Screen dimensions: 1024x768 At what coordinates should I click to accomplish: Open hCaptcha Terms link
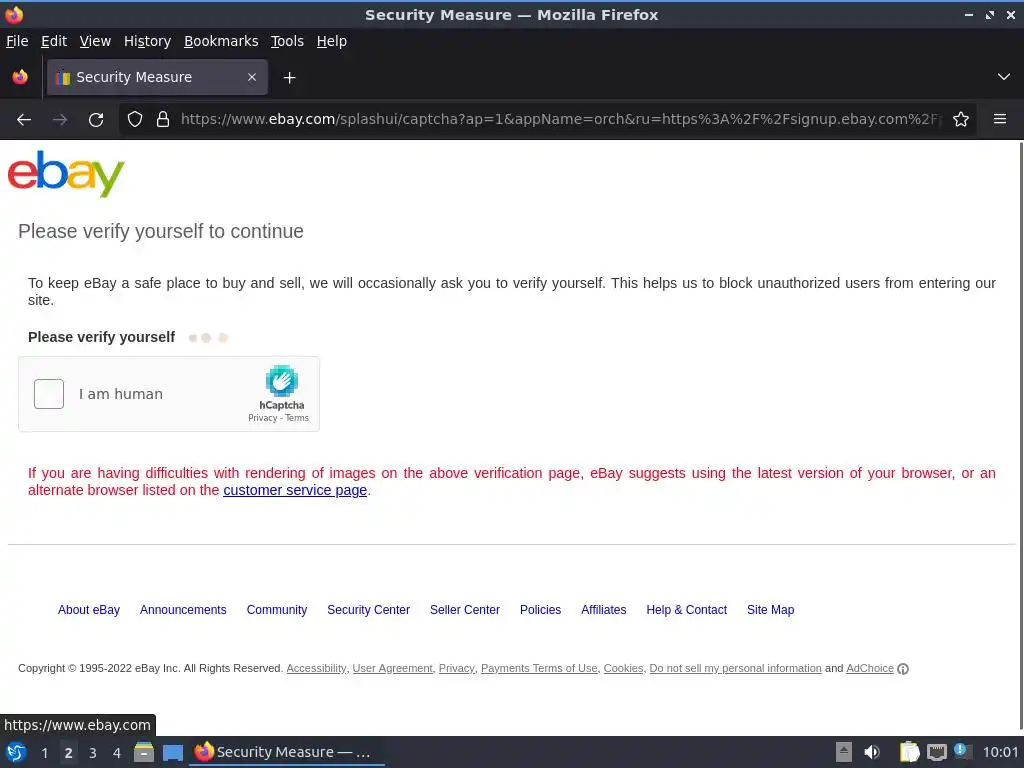click(296, 418)
